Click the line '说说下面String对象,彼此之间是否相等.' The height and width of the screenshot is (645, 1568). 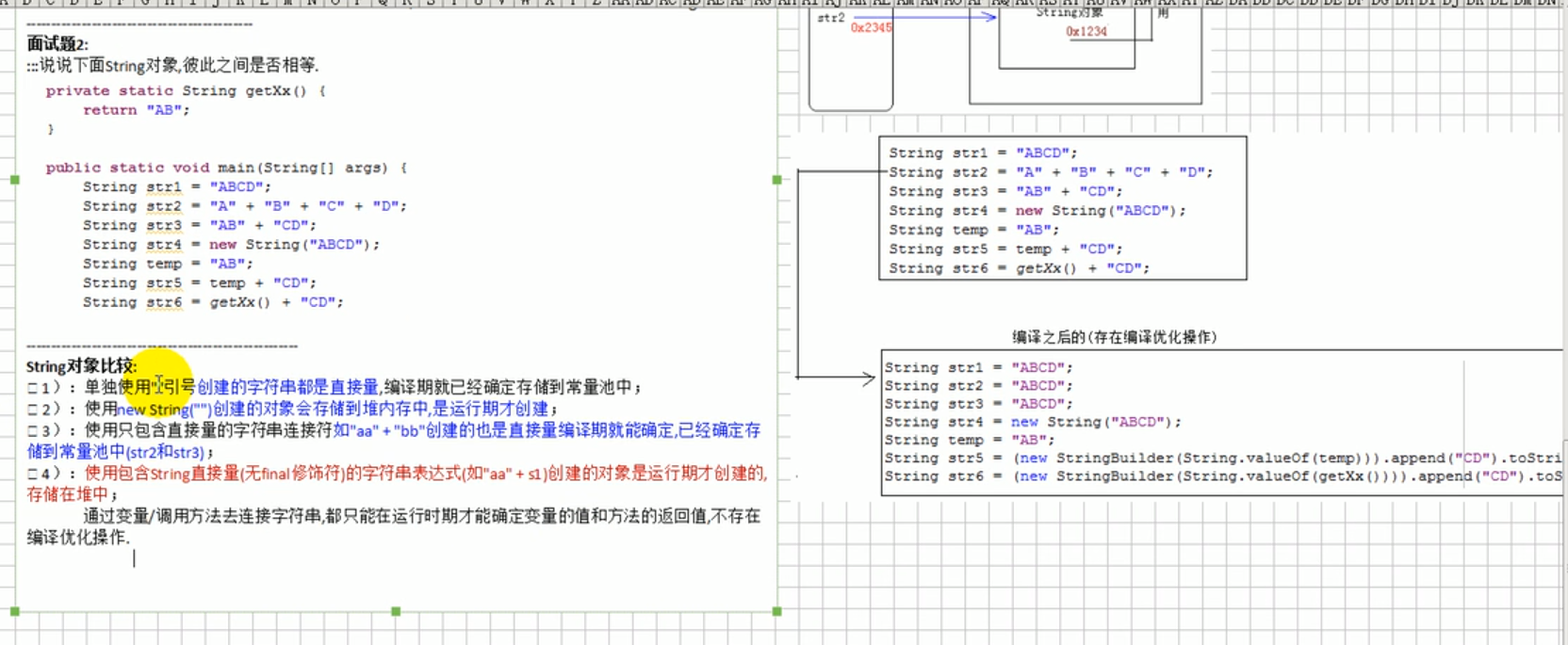click(x=173, y=65)
